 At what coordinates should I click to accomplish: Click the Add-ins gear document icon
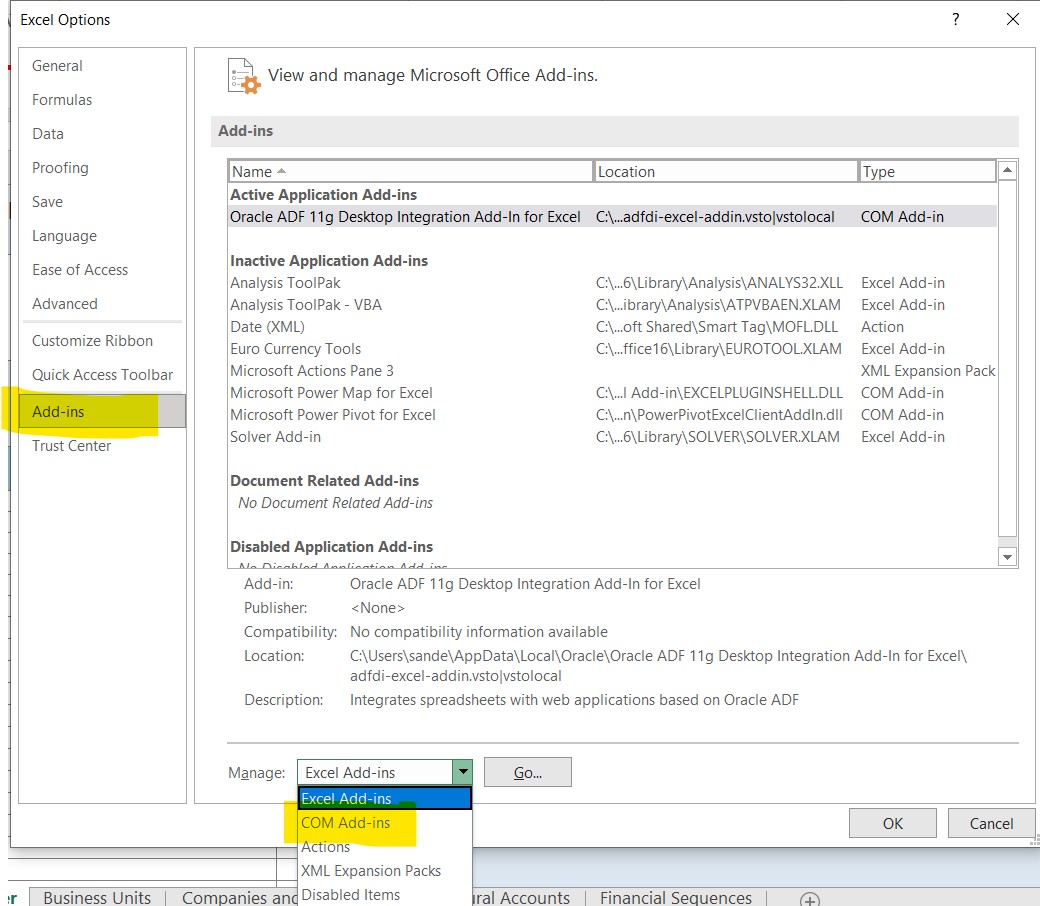(x=243, y=76)
